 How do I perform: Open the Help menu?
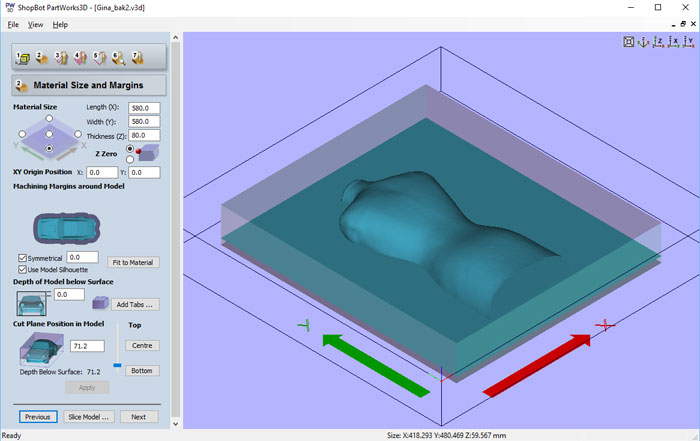pos(60,25)
